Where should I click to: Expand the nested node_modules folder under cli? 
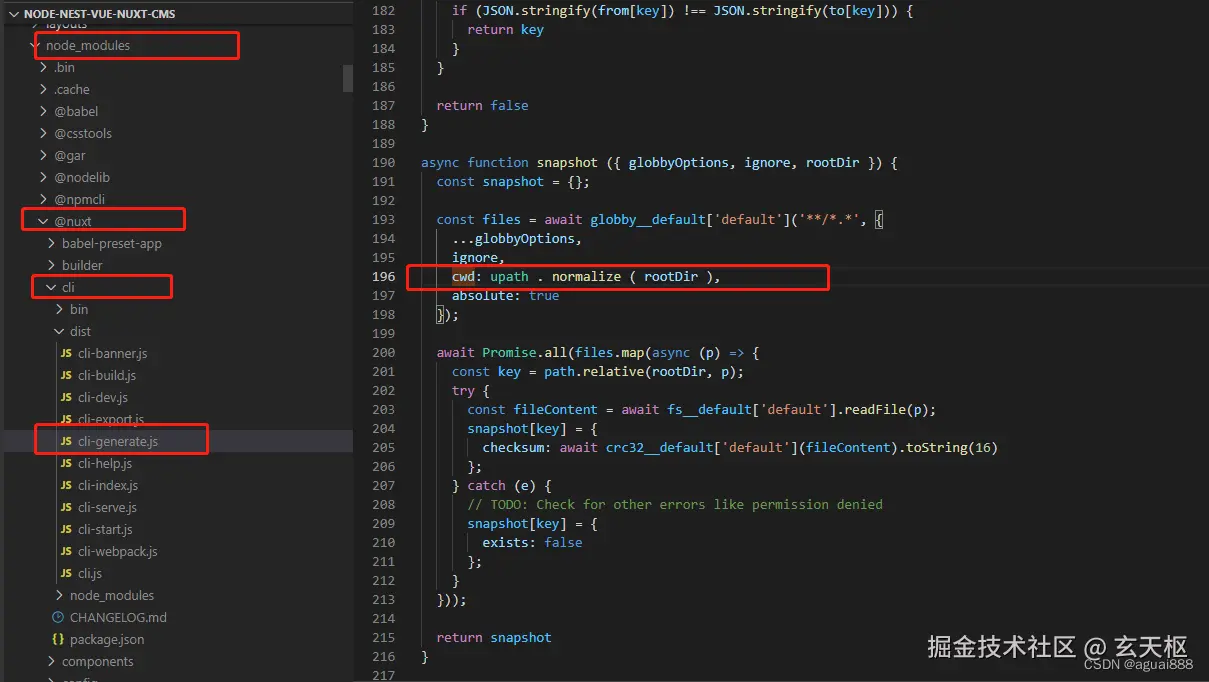point(59,595)
